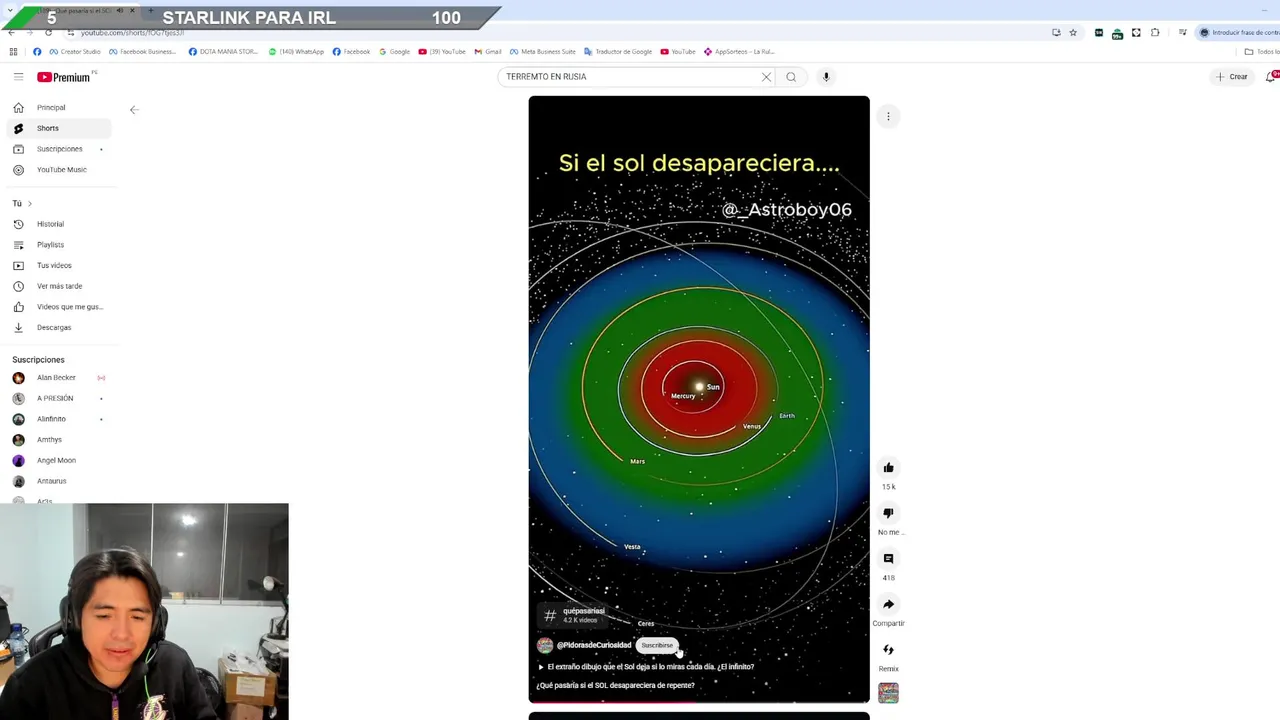The height and width of the screenshot is (720, 1280).
Task: Open Alan Becker subscription channel
Action: click(58, 378)
